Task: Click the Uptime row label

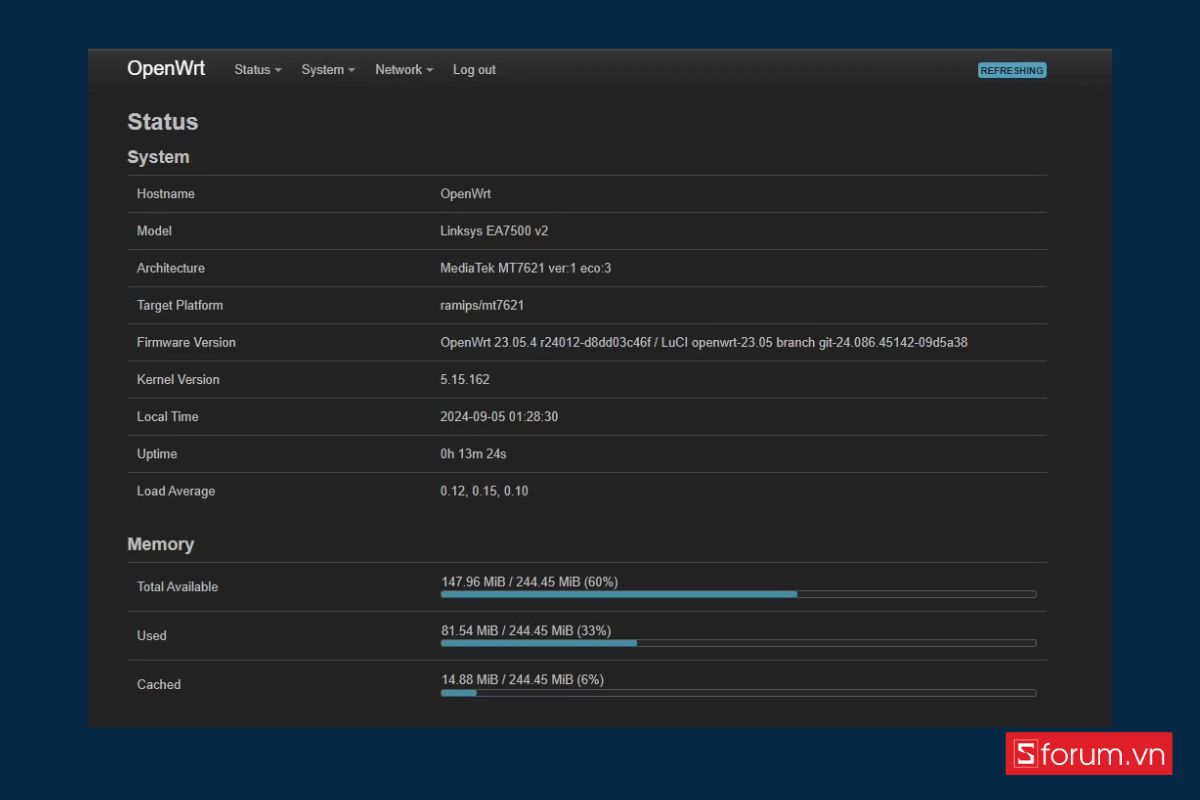Action: (157, 454)
